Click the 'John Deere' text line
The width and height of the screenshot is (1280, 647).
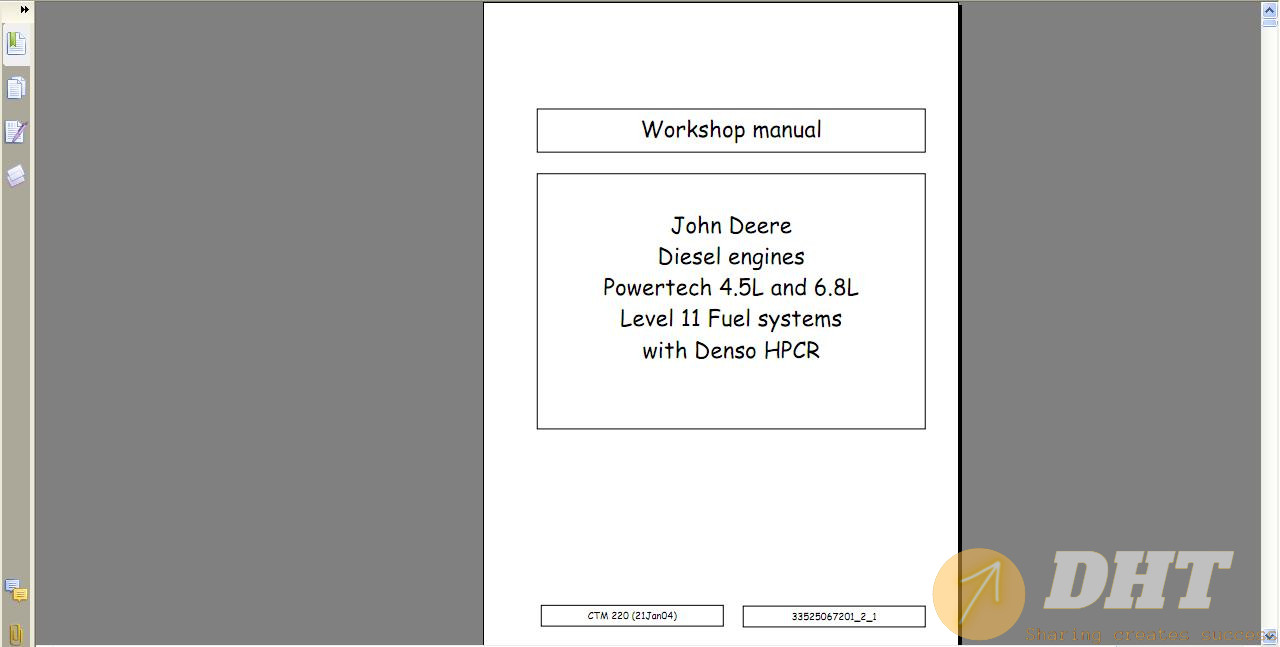coord(731,226)
